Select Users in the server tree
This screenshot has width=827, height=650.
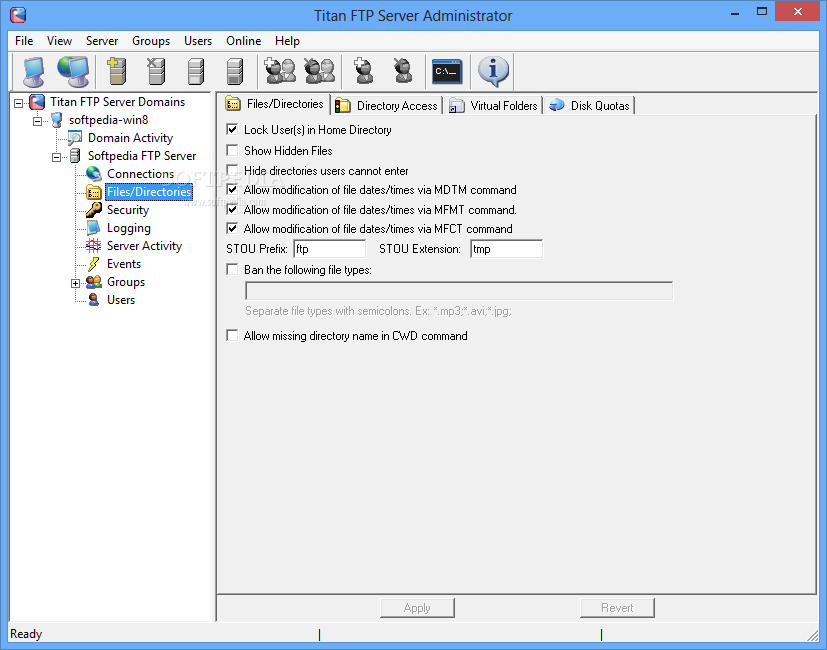pyautogui.click(x=121, y=300)
